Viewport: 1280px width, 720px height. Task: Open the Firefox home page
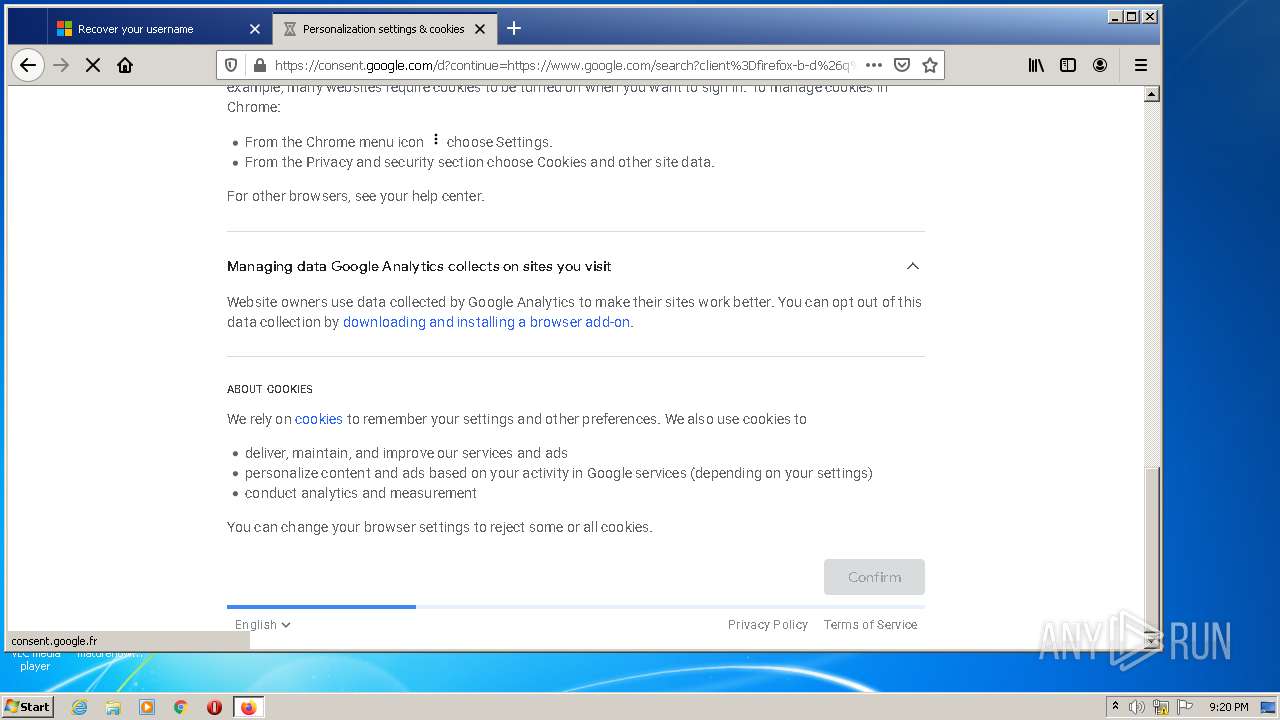(125, 65)
